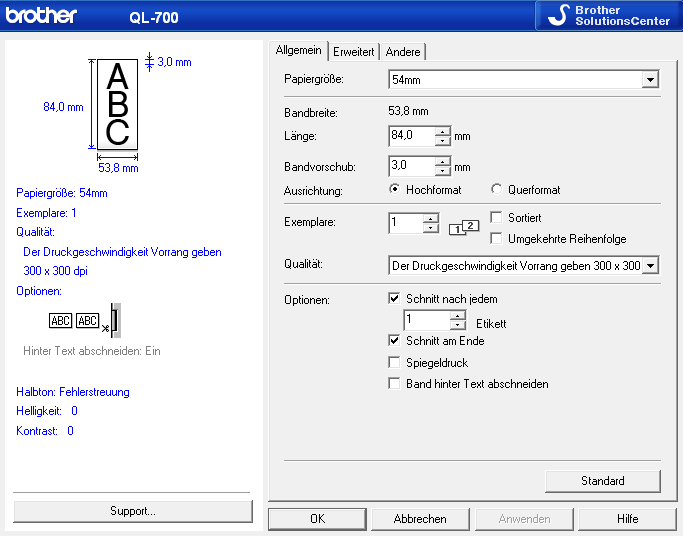683x536 pixels.
Task: Increase the Bandvorschub value
Action: (443, 162)
